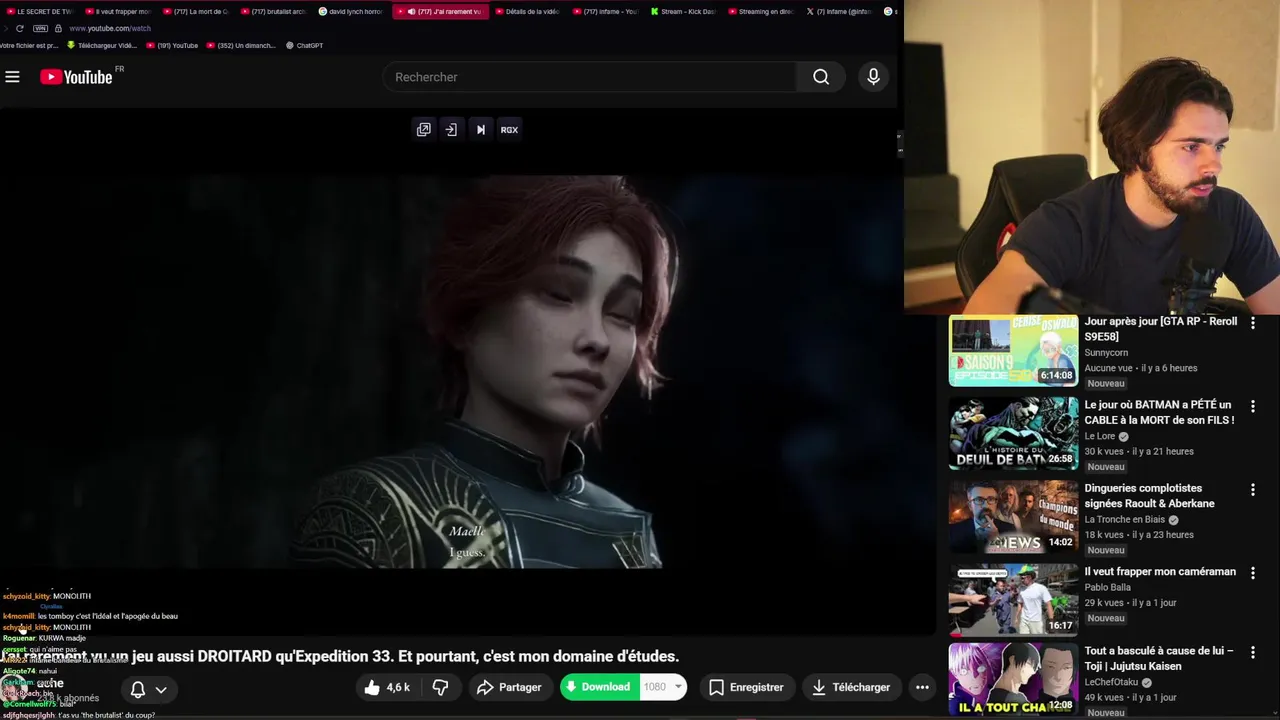This screenshot has width=1280, height=720.
Task: Switch to the LE SECRET DE TW browser tab
Action: (39, 11)
